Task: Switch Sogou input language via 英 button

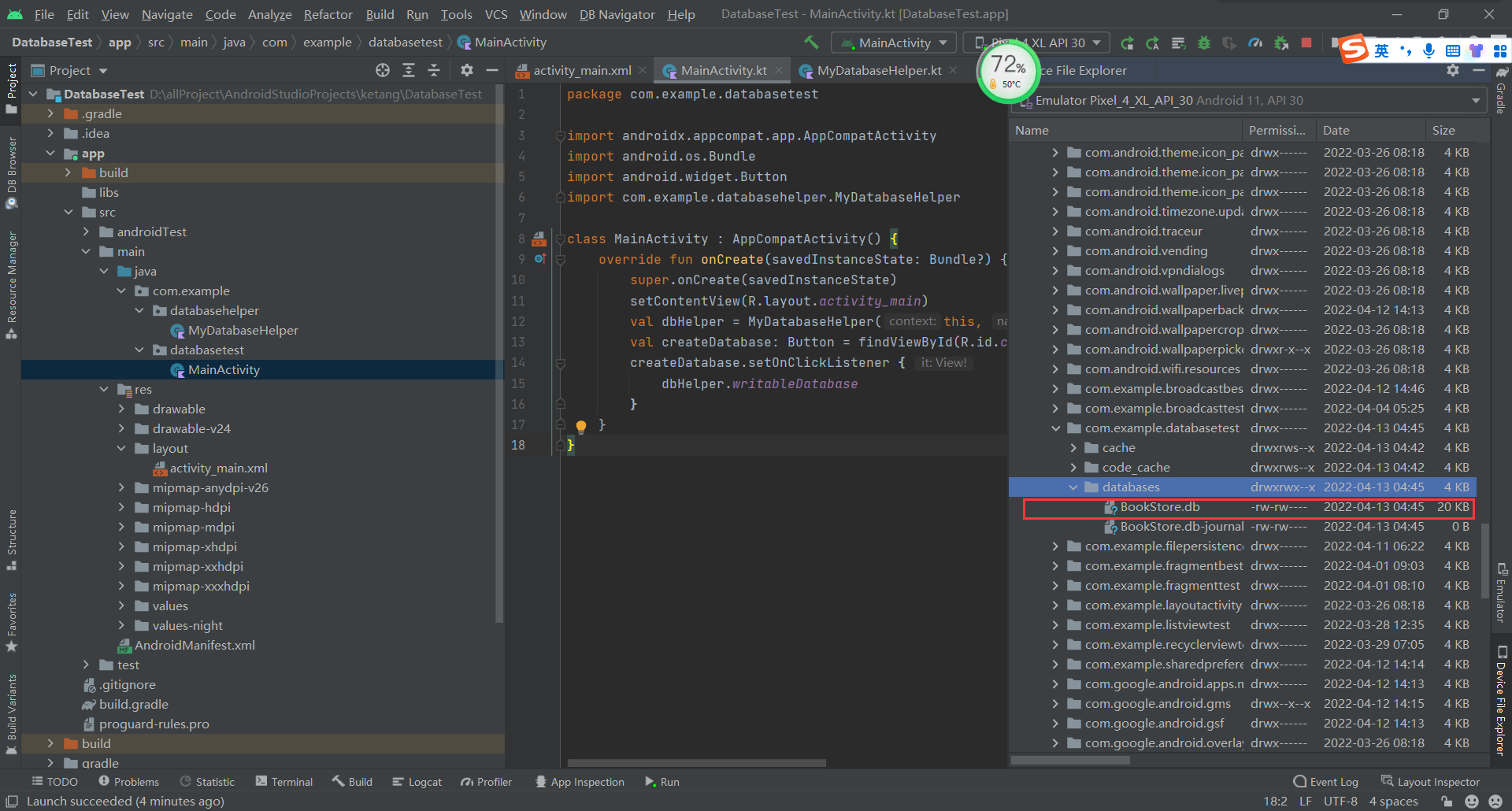Action: click(1382, 50)
